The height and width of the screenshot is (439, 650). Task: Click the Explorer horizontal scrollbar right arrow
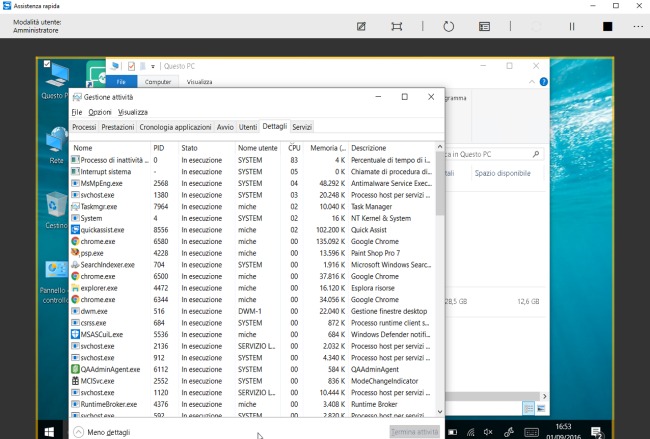click(545, 396)
